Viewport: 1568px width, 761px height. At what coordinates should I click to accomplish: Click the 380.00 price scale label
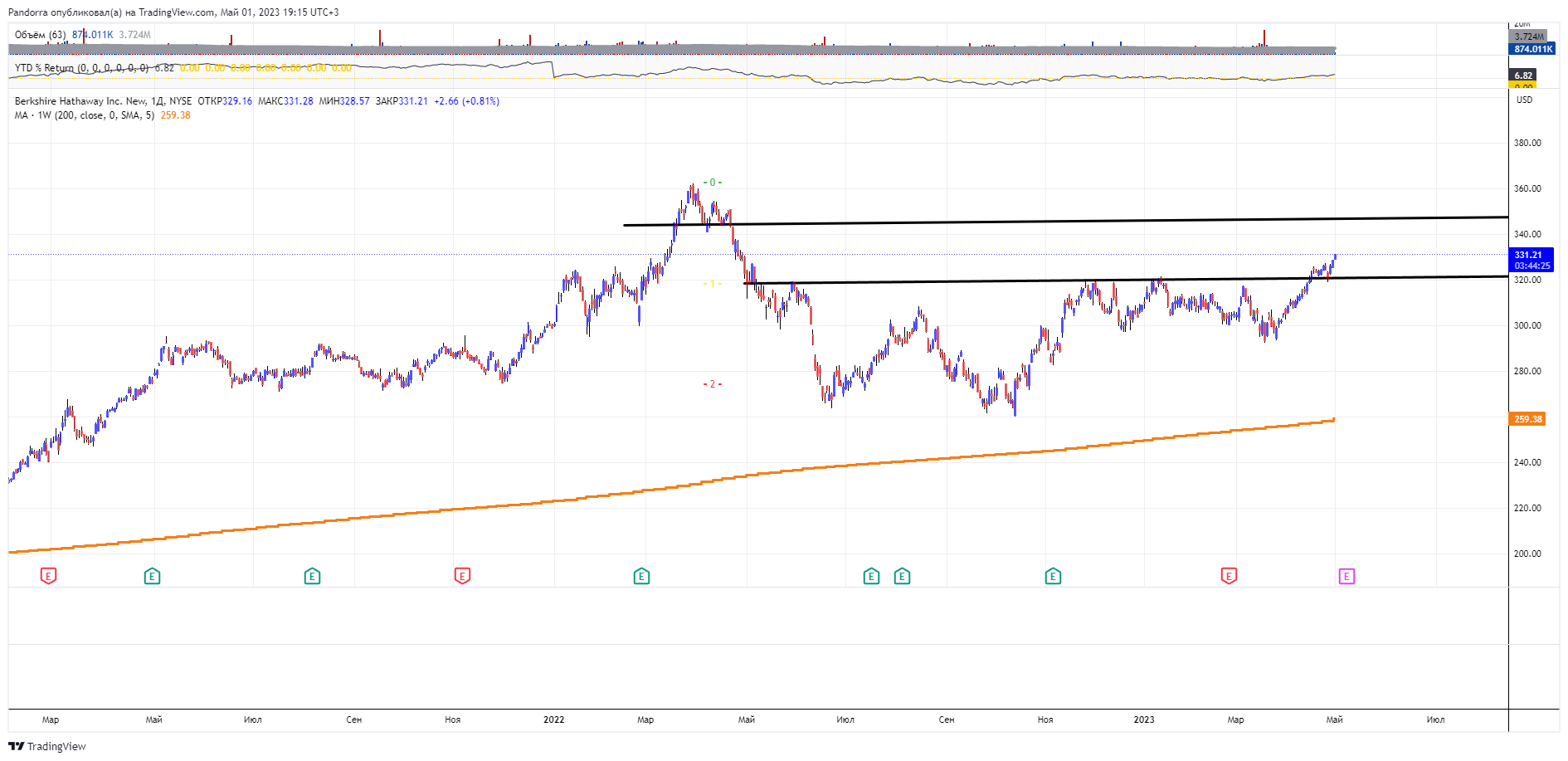point(1527,143)
